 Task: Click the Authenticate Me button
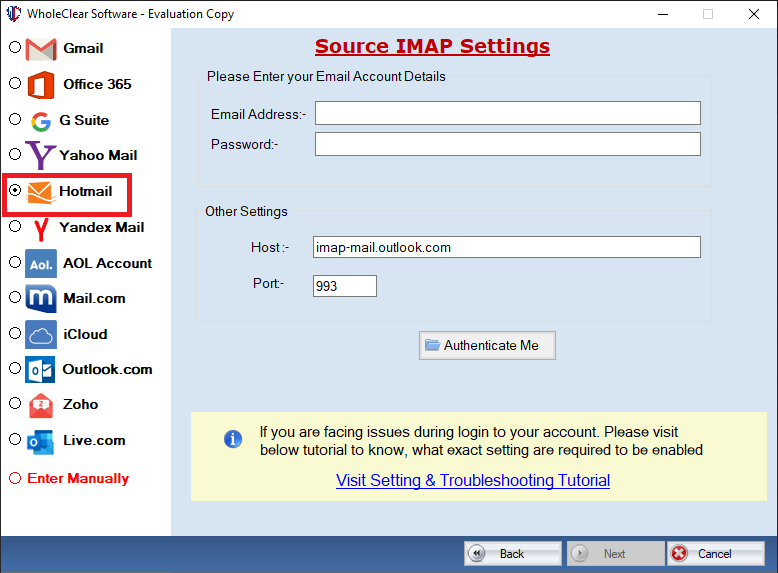tap(487, 345)
